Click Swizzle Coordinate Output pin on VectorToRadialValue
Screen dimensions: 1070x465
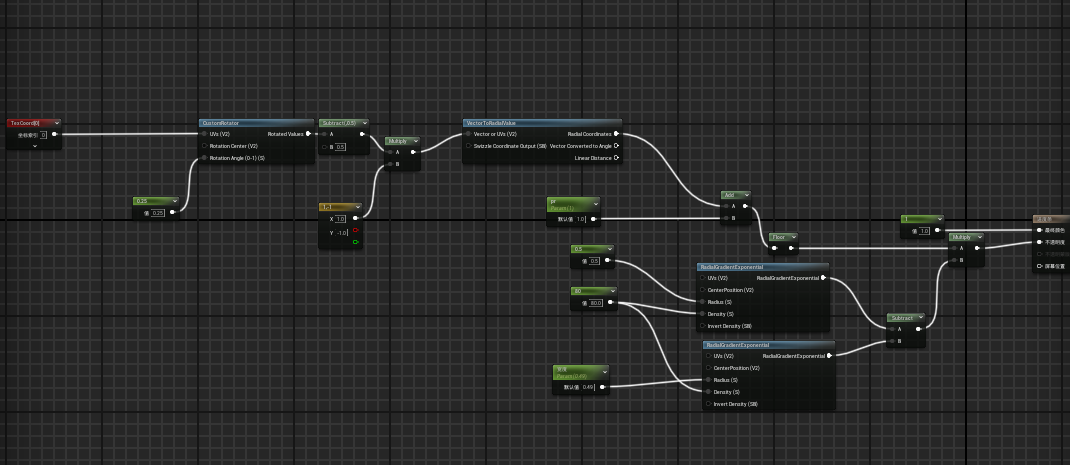tap(468, 146)
